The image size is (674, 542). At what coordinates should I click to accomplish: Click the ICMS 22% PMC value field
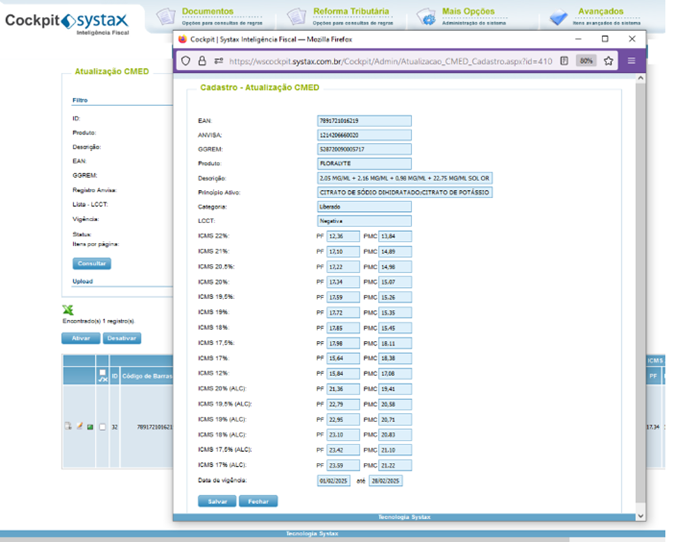tap(395, 236)
